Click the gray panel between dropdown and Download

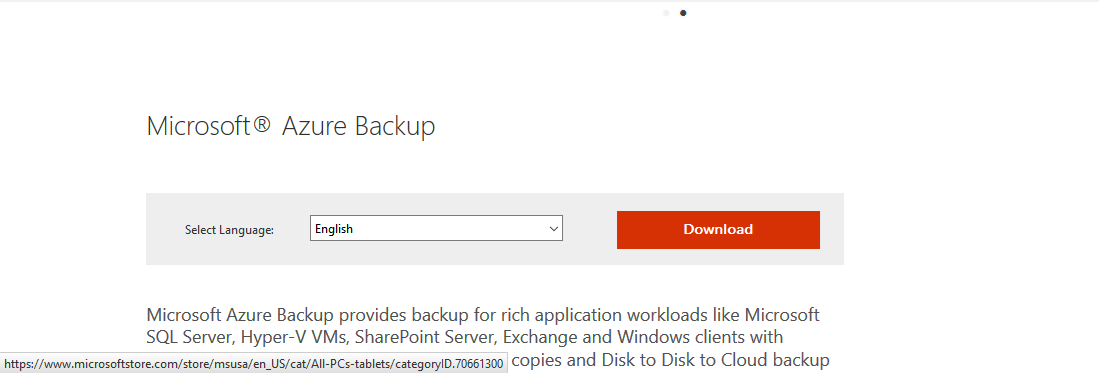click(x=589, y=229)
